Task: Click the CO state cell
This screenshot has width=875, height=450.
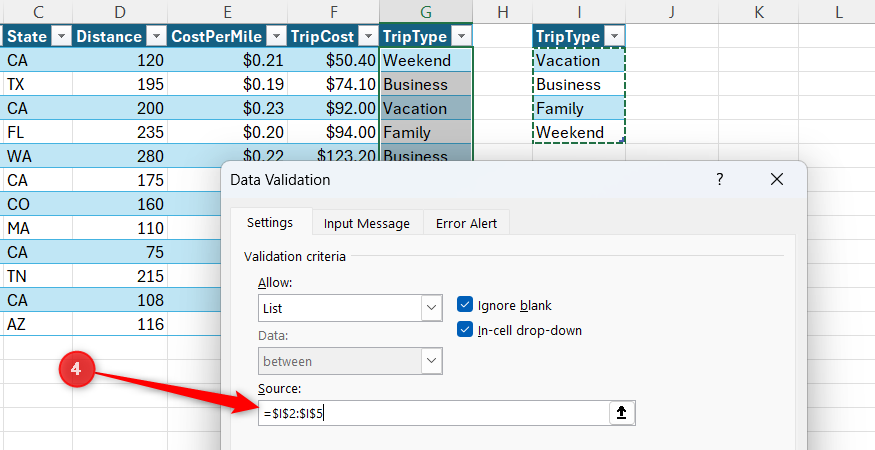Action: (38, 204)
